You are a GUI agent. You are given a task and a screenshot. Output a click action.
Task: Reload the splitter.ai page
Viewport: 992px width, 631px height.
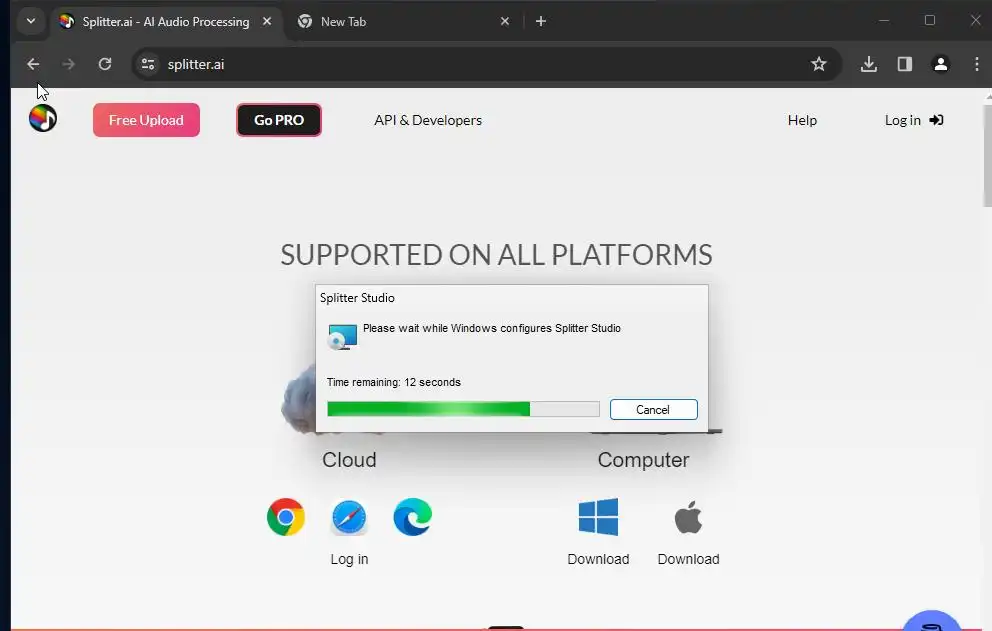[105, 64]
